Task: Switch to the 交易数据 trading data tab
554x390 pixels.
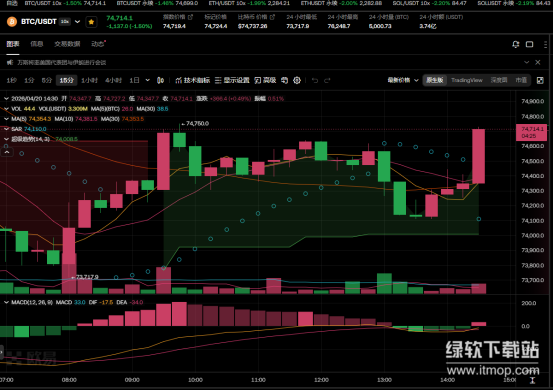Action: tap(67, 44)
